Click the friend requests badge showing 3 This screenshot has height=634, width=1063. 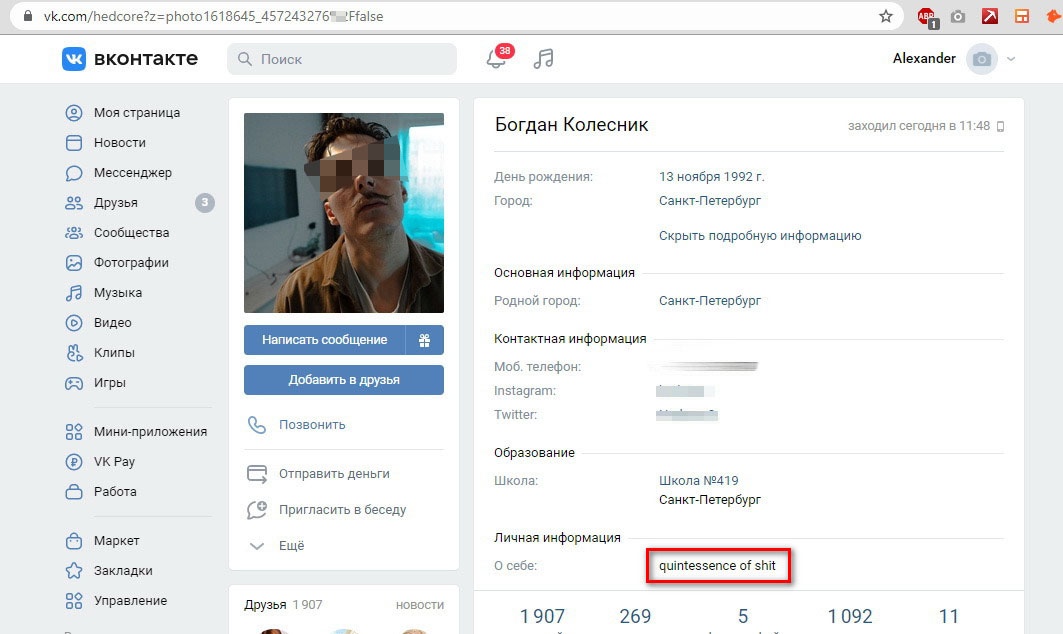pyautogui.click(x=205, y=202)
